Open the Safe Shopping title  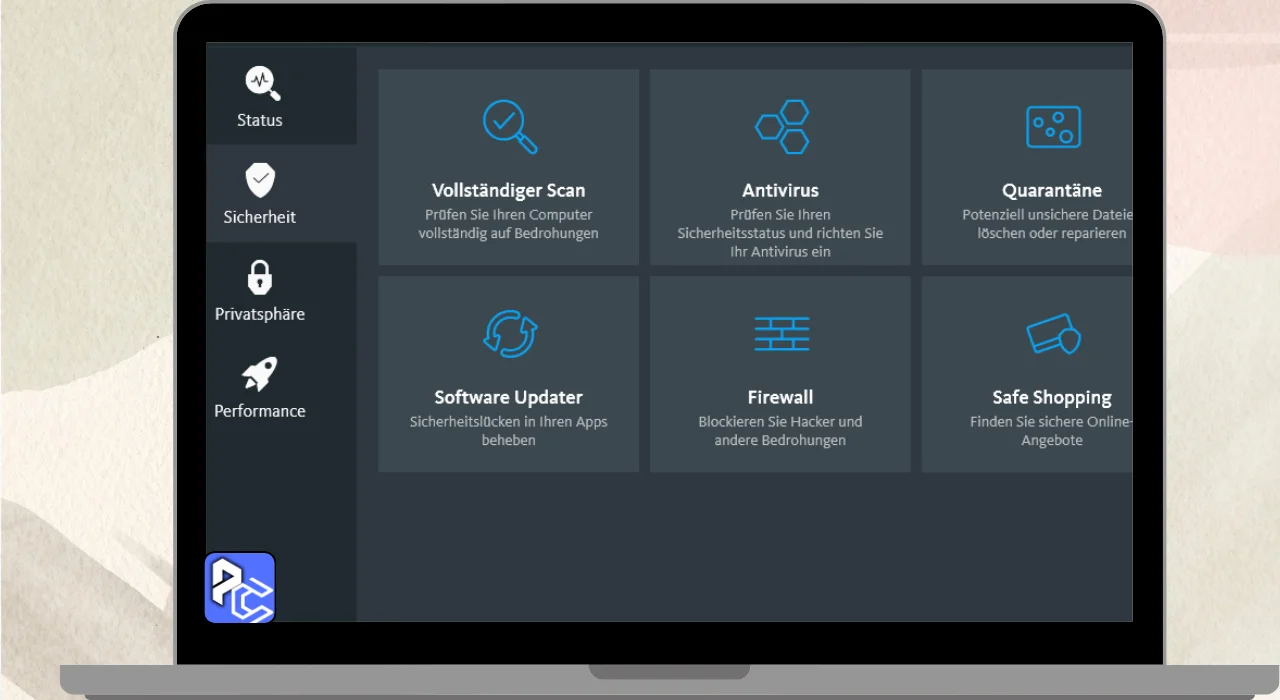(x=1052, y=397)
